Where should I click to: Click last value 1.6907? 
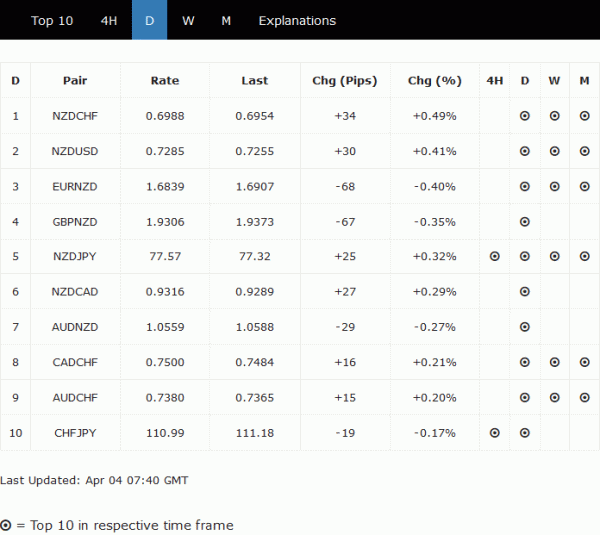(x=255, y=186)
